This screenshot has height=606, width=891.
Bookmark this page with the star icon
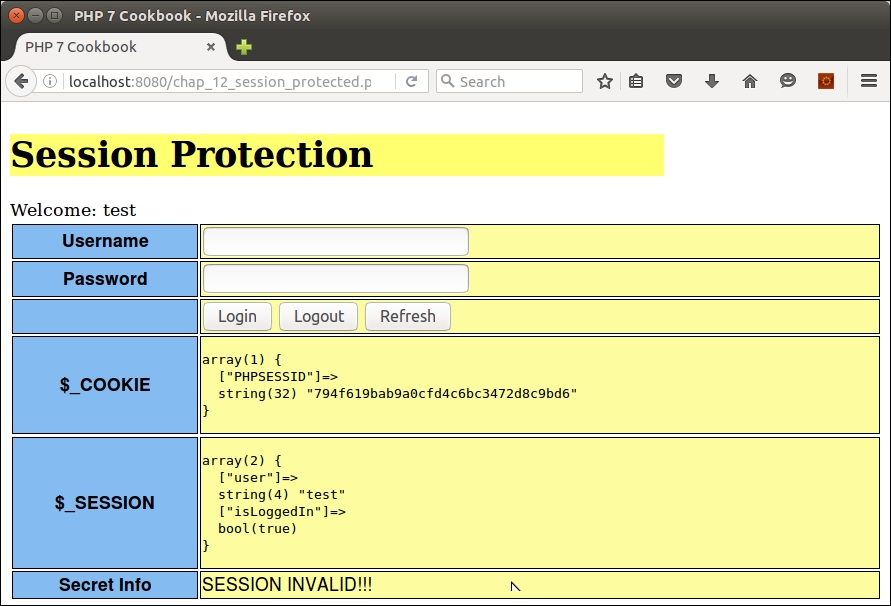click(x=604, y=82)
